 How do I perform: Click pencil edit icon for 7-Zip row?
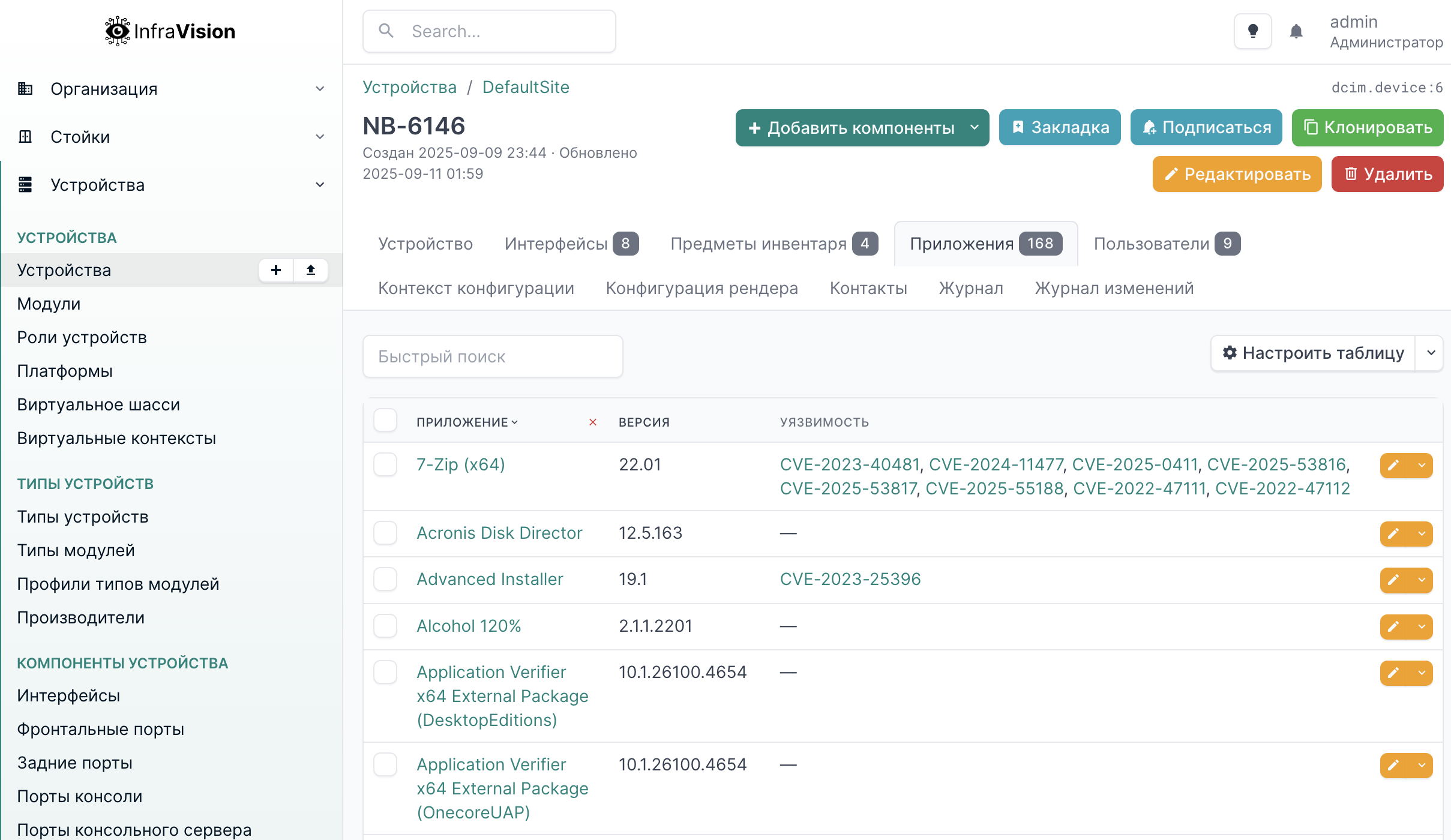pyautogui.click(x=1393, y=466)
